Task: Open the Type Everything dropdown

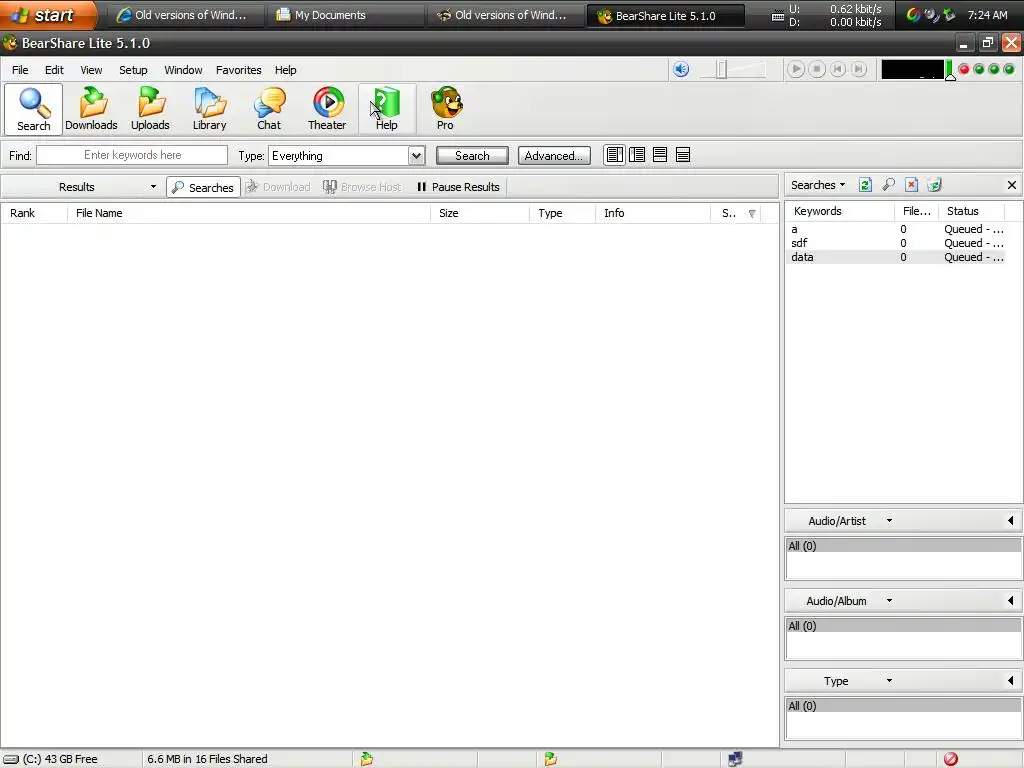Action: [416, 155]
